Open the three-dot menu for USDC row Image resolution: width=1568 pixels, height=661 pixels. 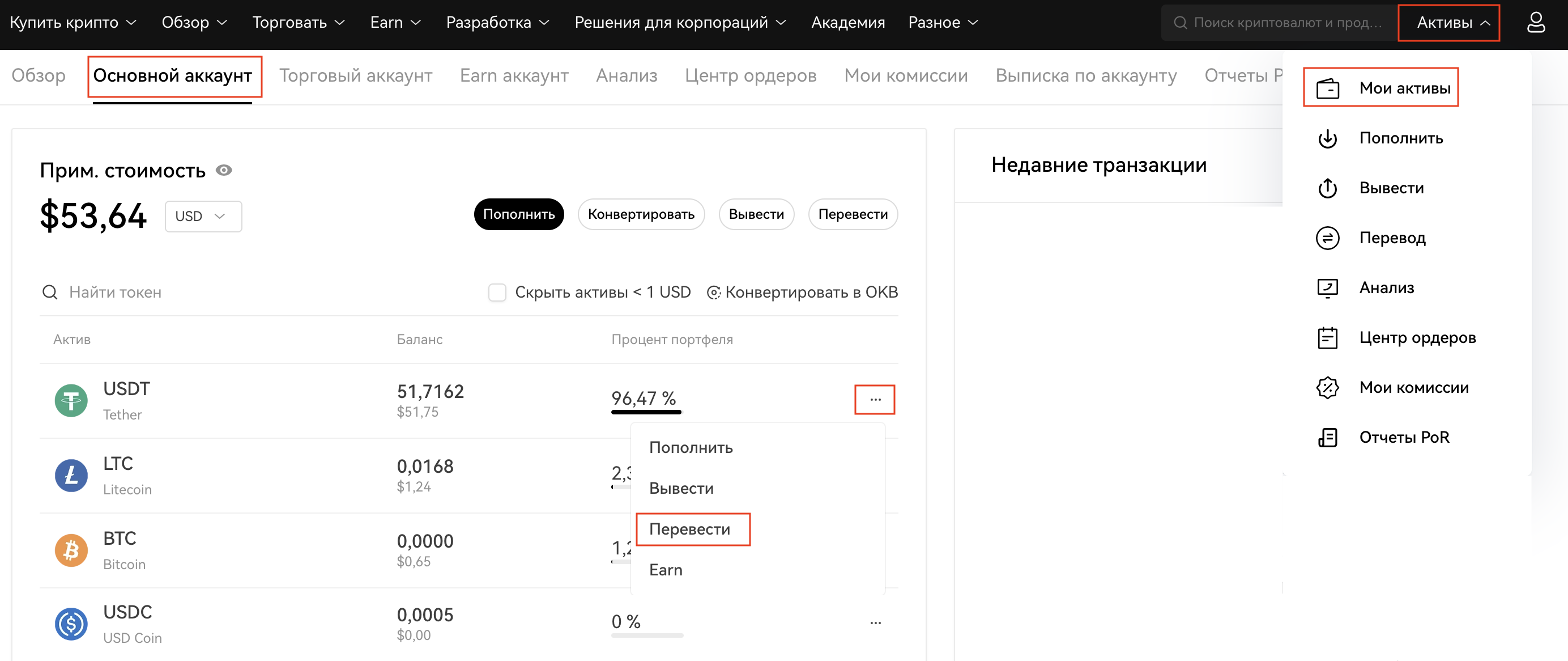(875, 622)
